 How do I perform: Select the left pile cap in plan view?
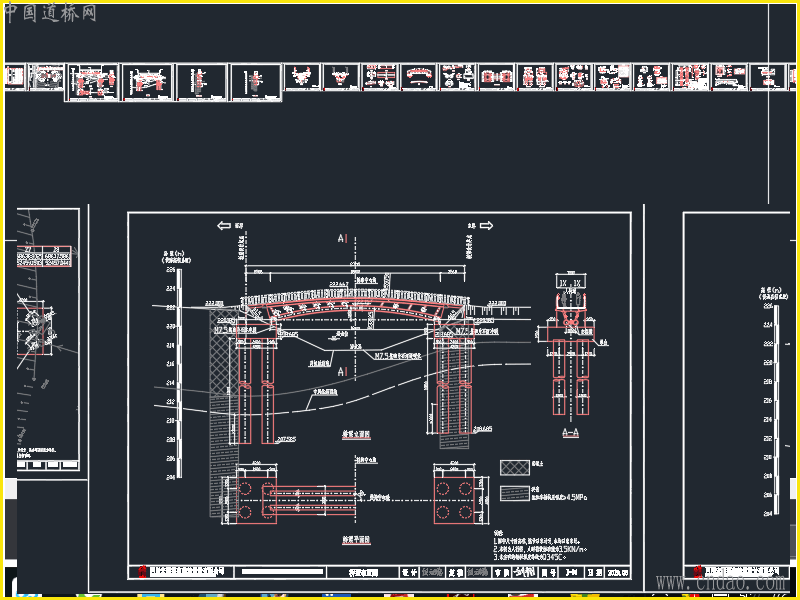257,500
